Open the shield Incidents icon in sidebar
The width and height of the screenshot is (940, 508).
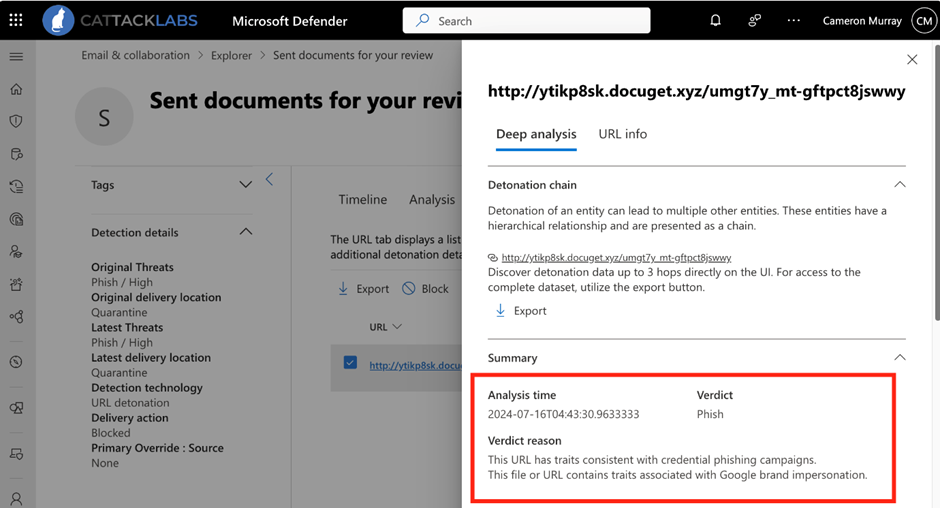pyautogui.click(x=16, y=121)
